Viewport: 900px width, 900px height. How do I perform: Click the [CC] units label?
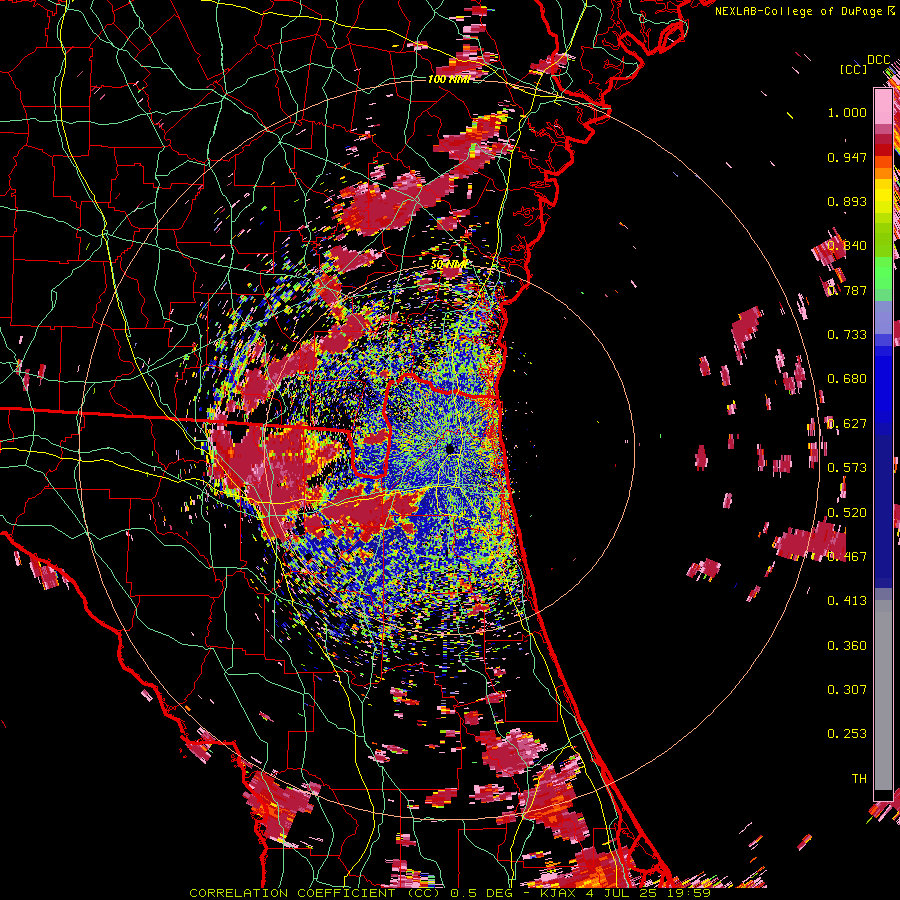pyautogui.click(x=853, y=69)
